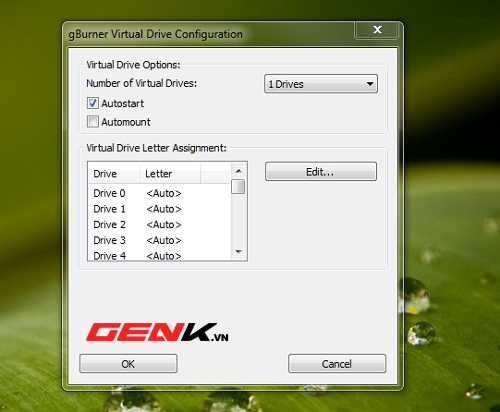
Task: Toggle the Automount checkbox
Action: coord(93,122)
